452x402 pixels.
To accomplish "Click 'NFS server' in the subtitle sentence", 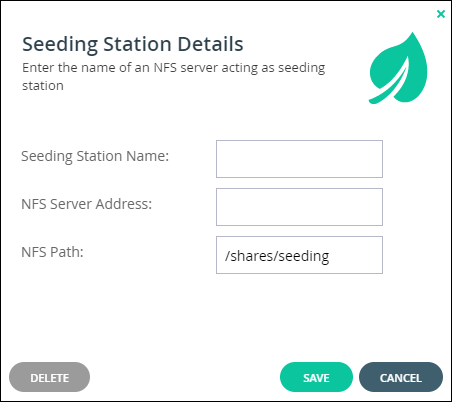I will click(186, 68).
